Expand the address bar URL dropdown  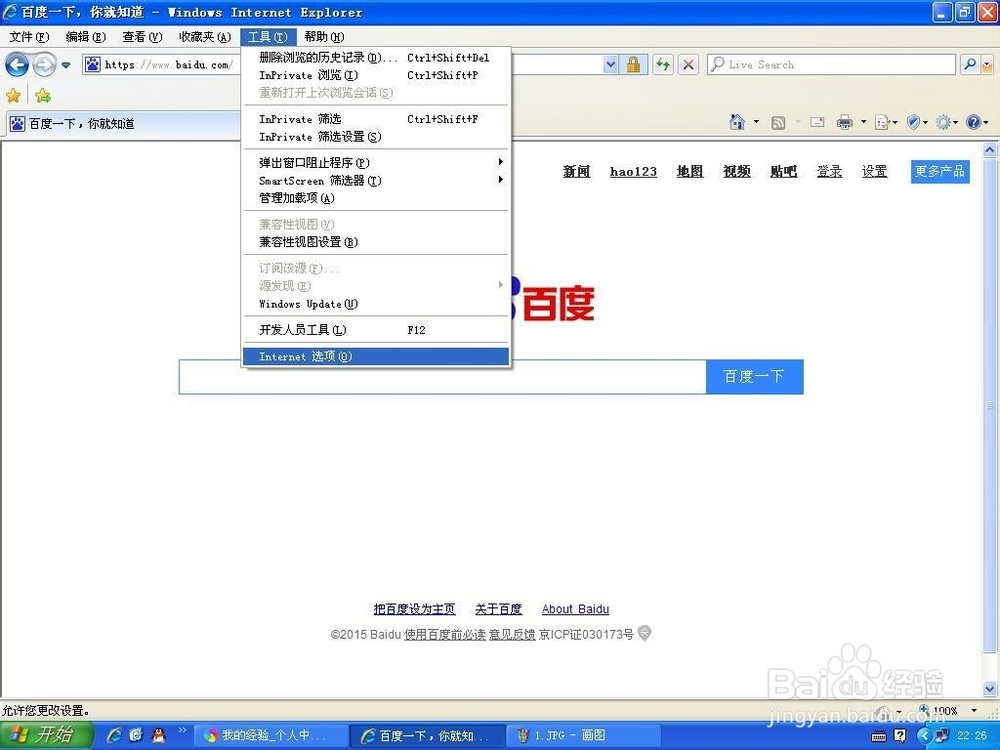(x=610, y=64)
